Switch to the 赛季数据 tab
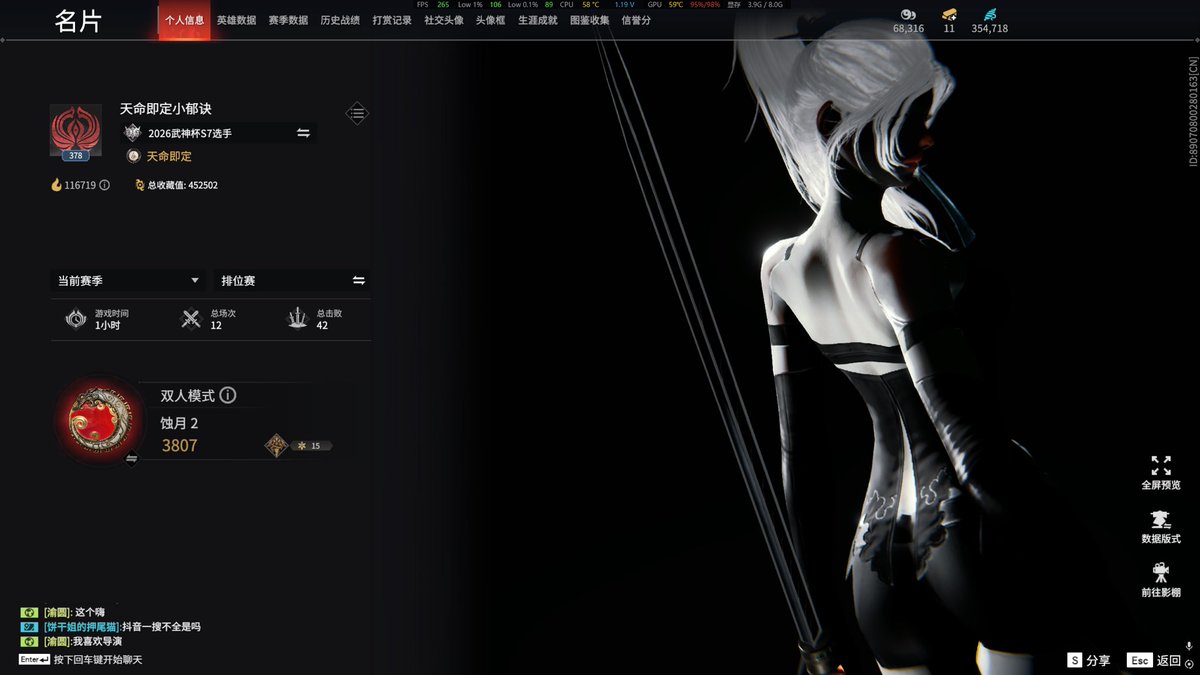Viewport: 1200px width, 675px height. (288, 20)
